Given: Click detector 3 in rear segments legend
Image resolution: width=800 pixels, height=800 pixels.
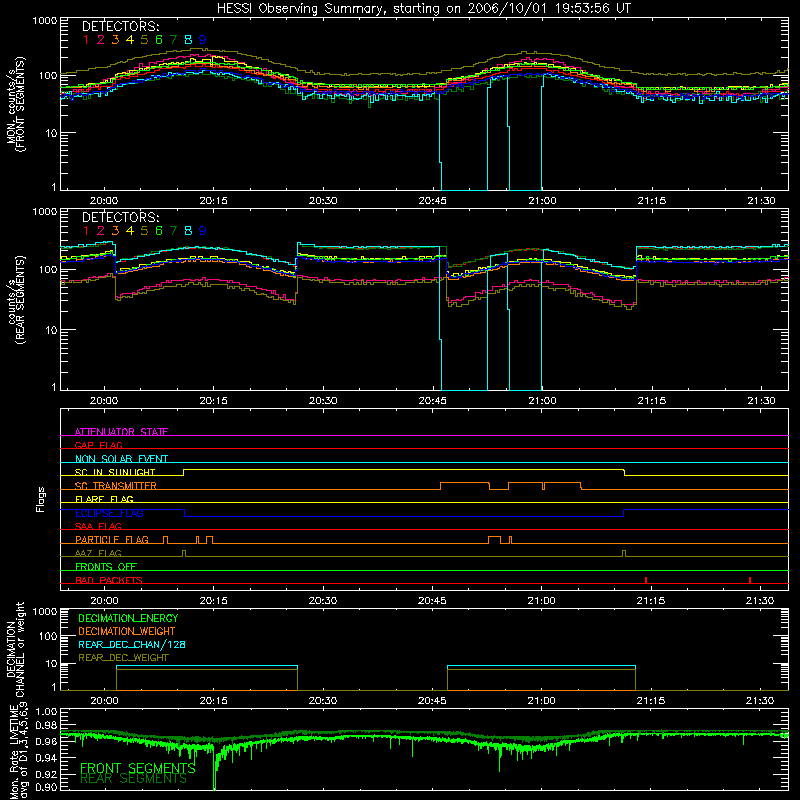Looking at the screenshot, I should [115, 231].
